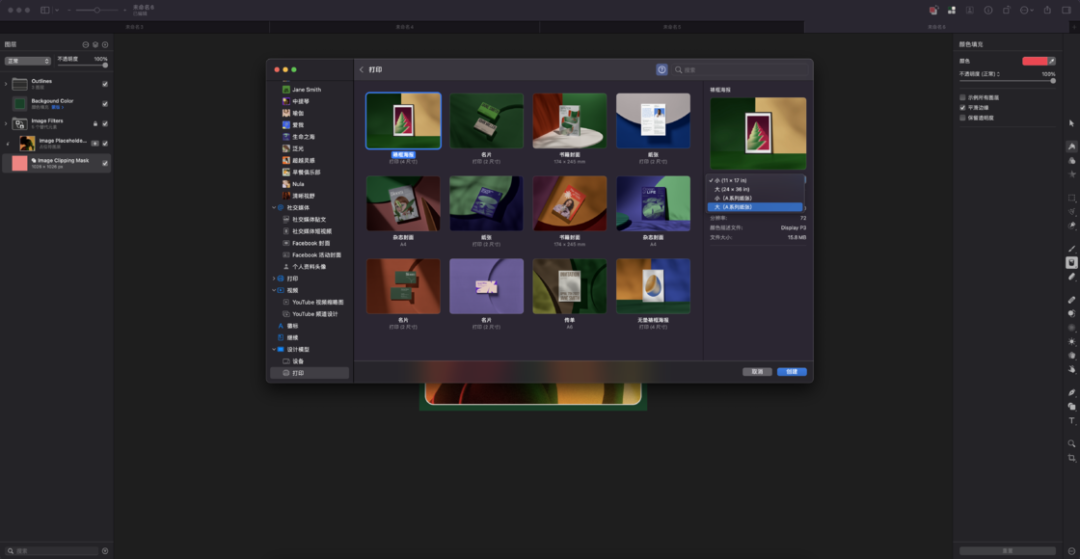
Task: Show image info via the circled i icon
Action: (988, 10)
